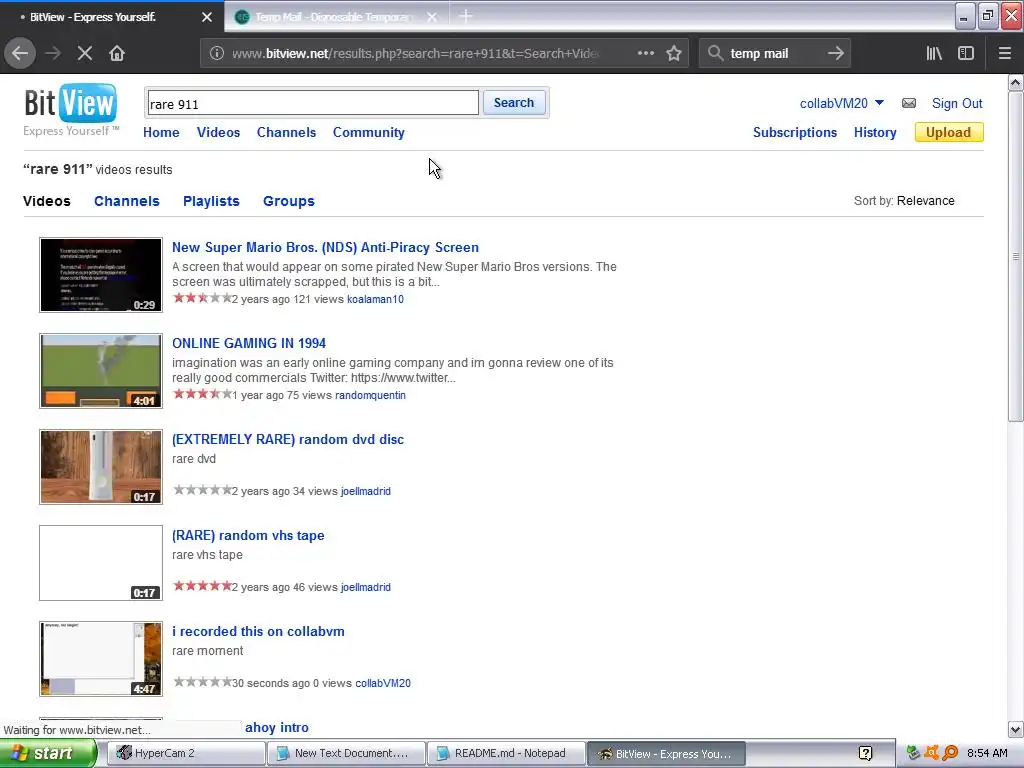This screenshot has height=768, width=1024.
Task: Click the green network tray icon
Action: click(913, 754)
